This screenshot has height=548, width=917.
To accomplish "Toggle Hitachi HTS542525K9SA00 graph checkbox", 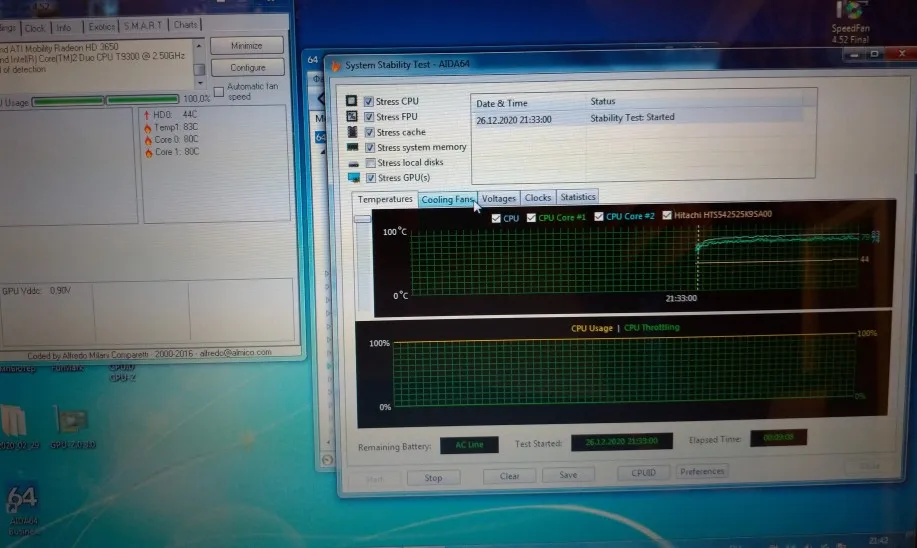I will [x=667, y=215].
